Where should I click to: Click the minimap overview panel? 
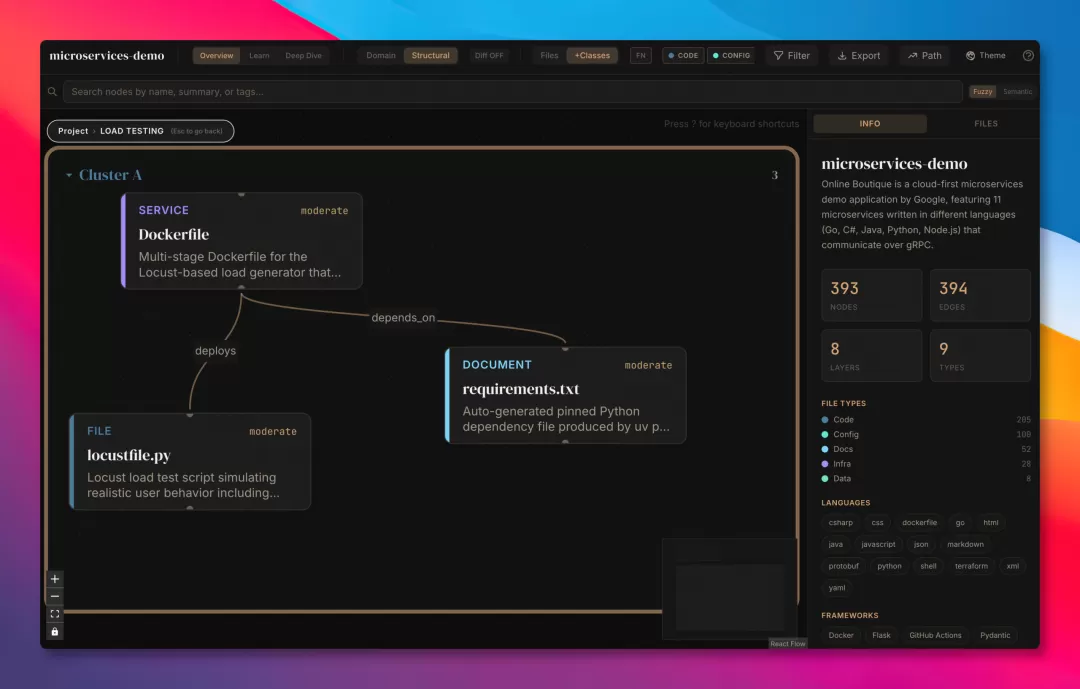coord(729,589)
